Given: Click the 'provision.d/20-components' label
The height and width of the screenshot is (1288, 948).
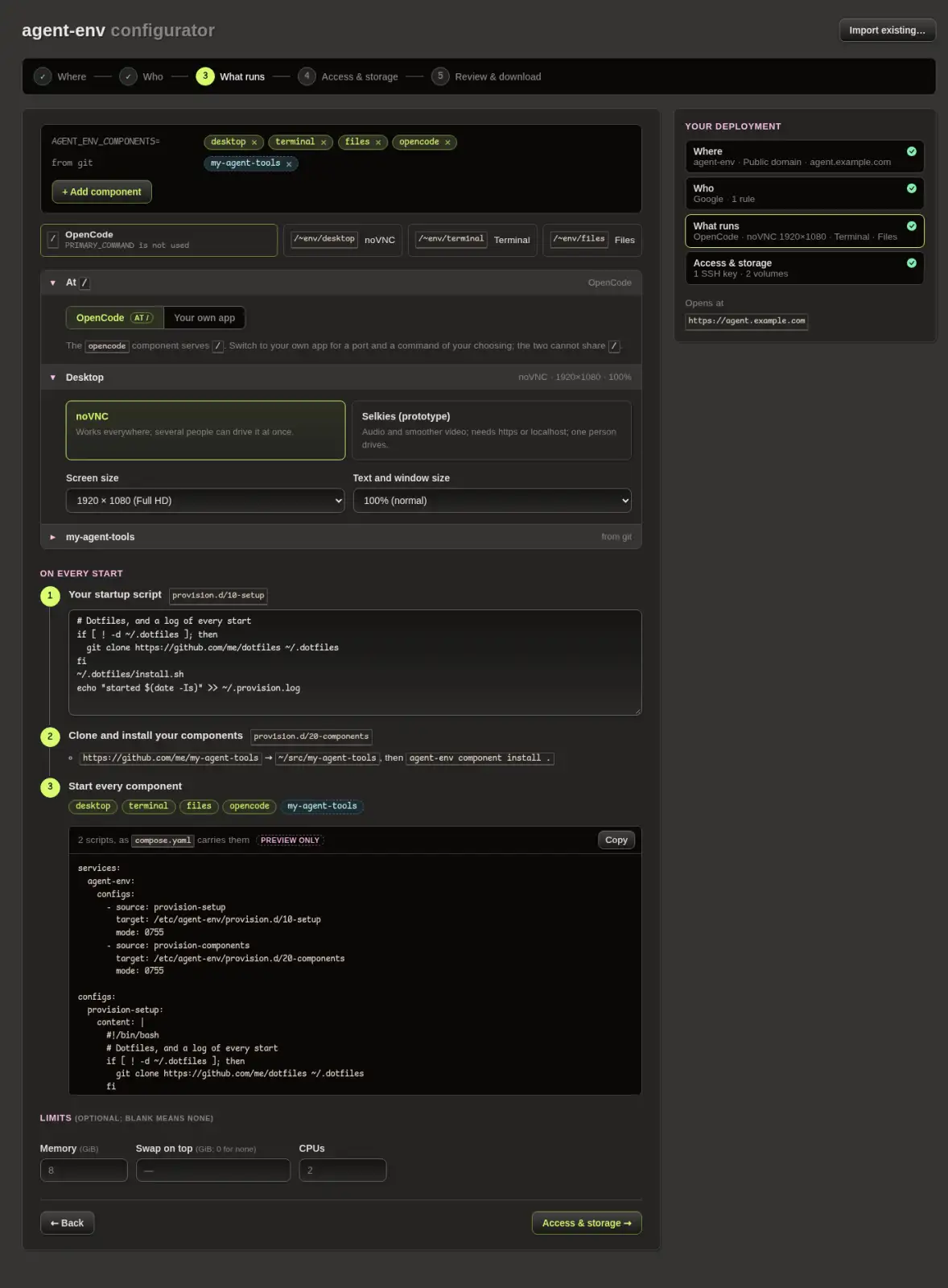Looking at the screenshot, I should [311, 737].
